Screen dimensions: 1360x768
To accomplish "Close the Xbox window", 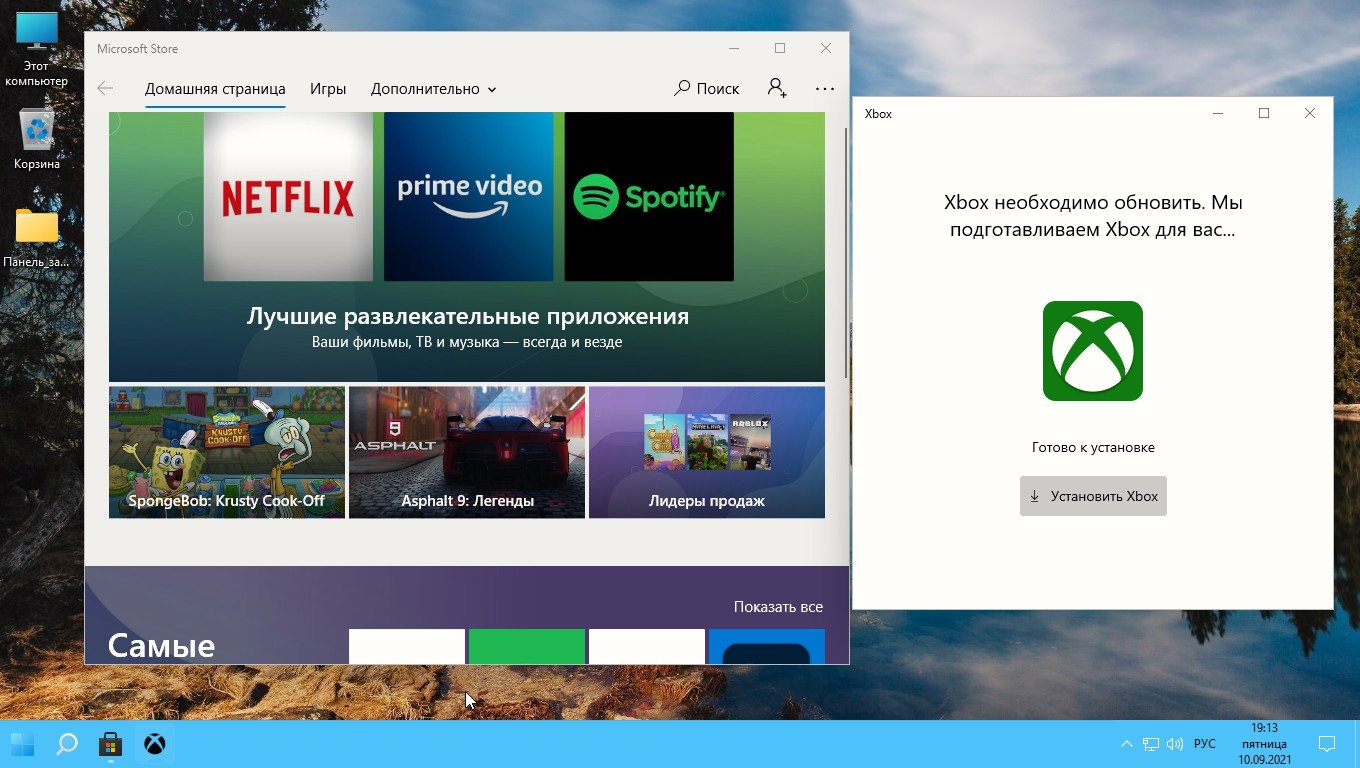I will click(1310, 113).
